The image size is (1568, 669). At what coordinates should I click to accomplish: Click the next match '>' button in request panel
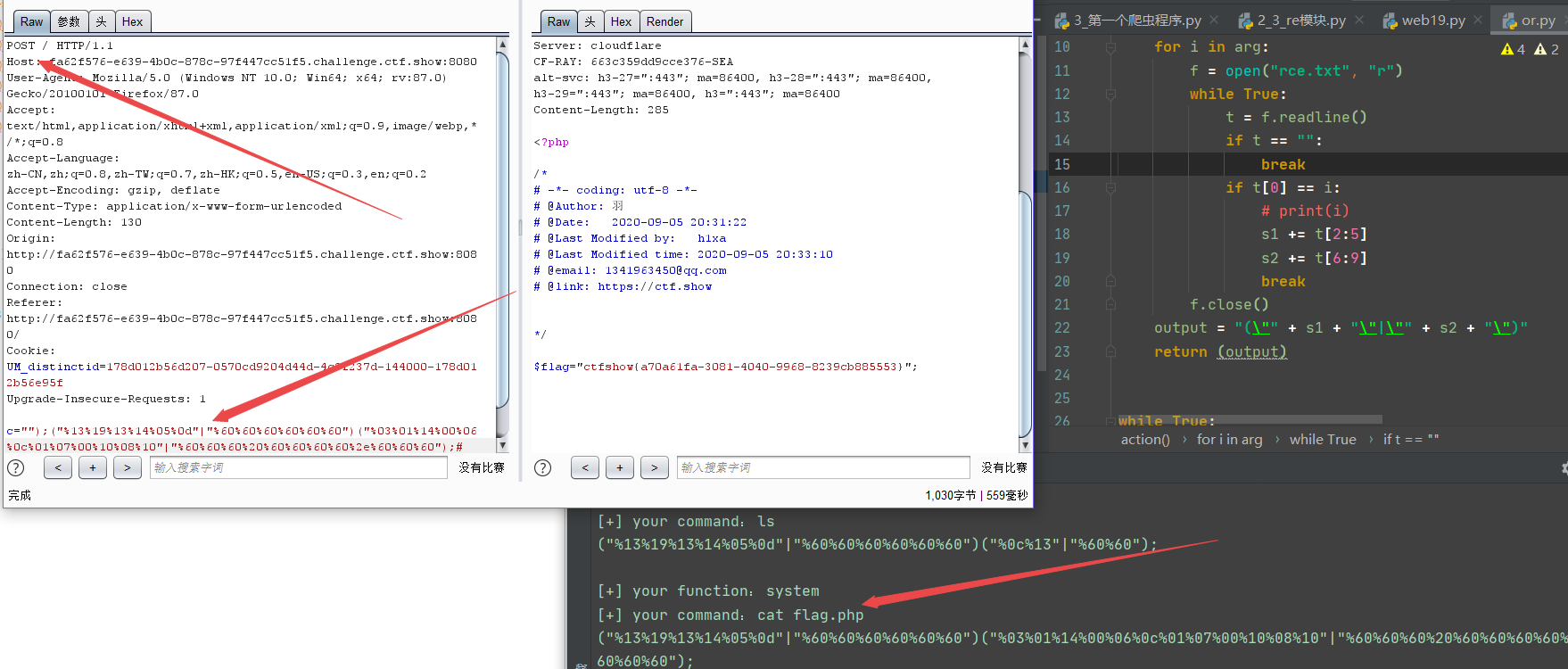(128, 467)
